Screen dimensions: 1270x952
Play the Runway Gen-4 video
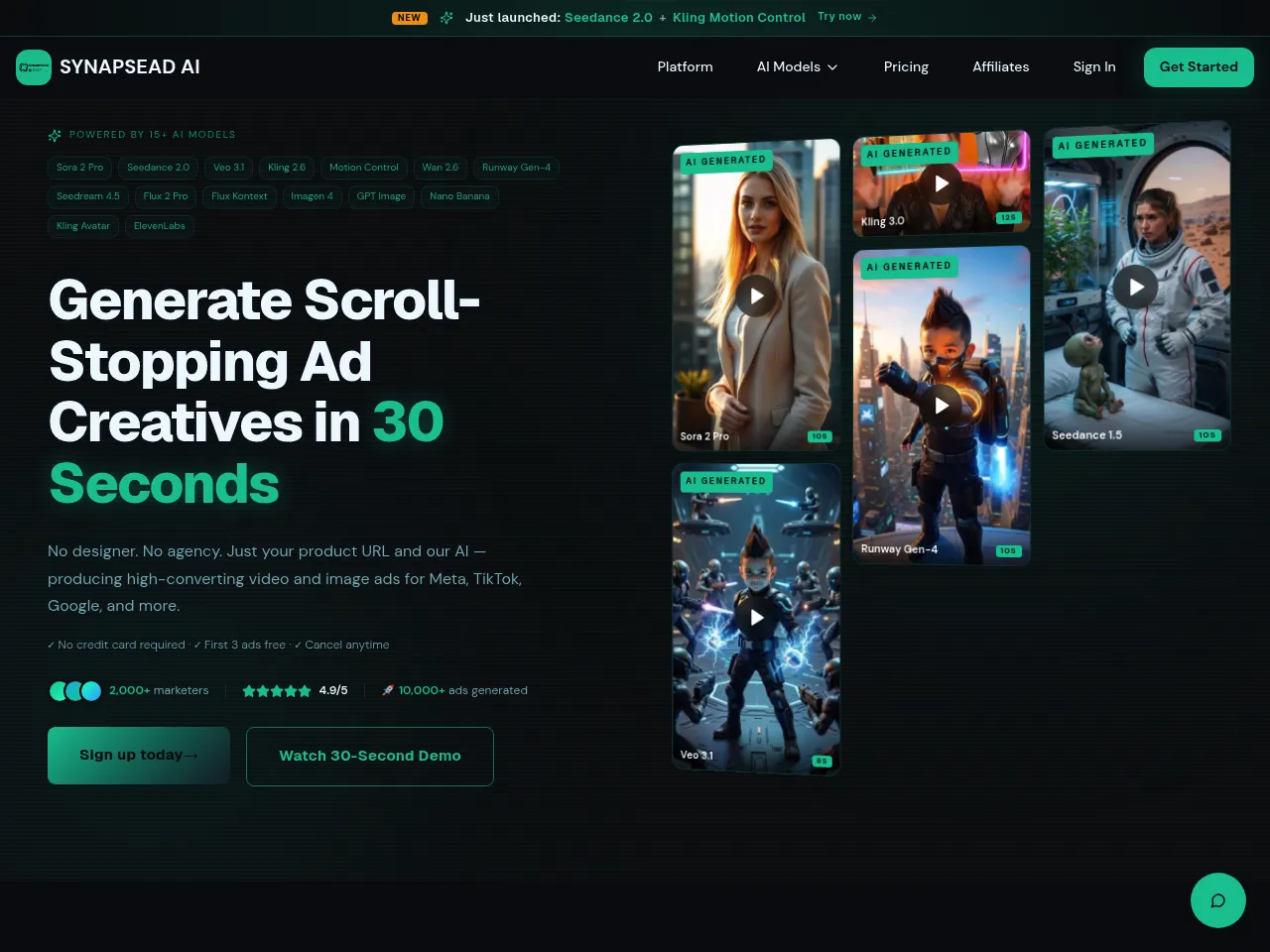click(942, 405)
